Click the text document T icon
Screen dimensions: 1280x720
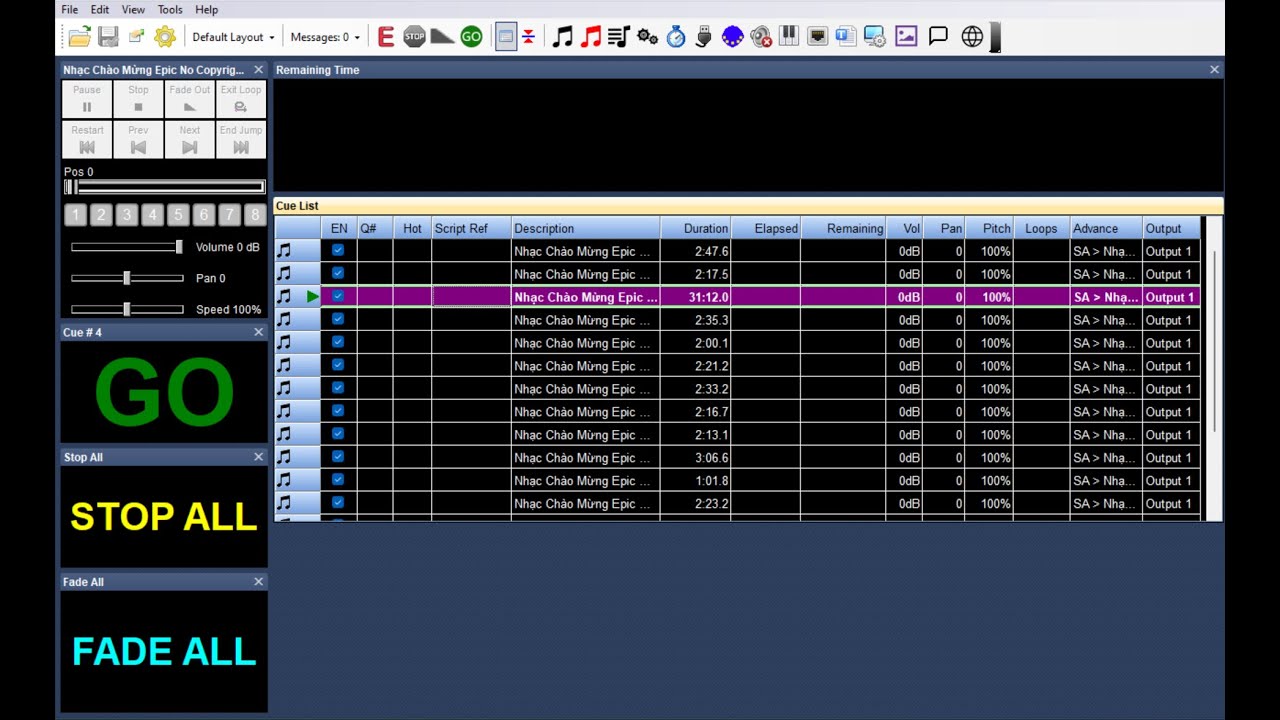tap(846, 37)
